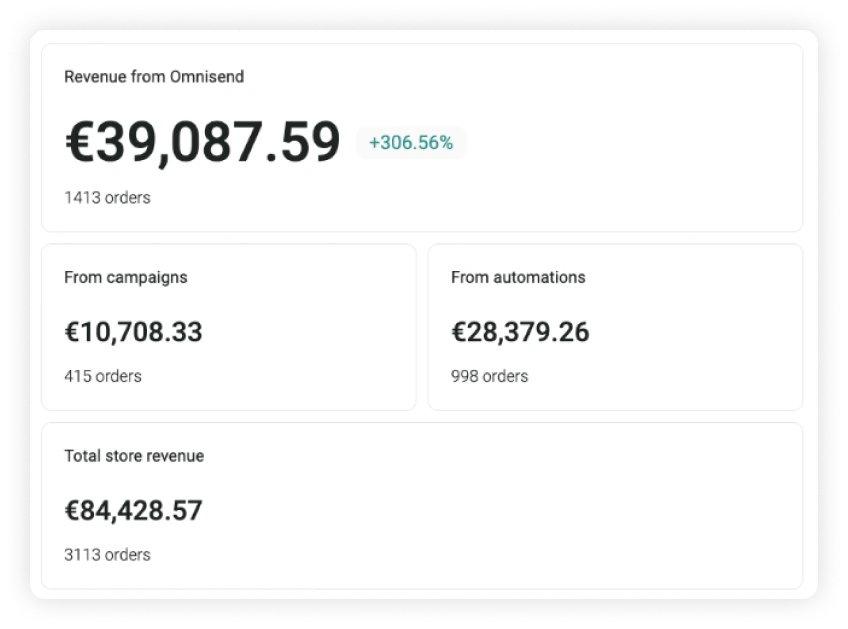
Task: Select the €84,428.57 store revenue figure
Action: tap(133, 510)
